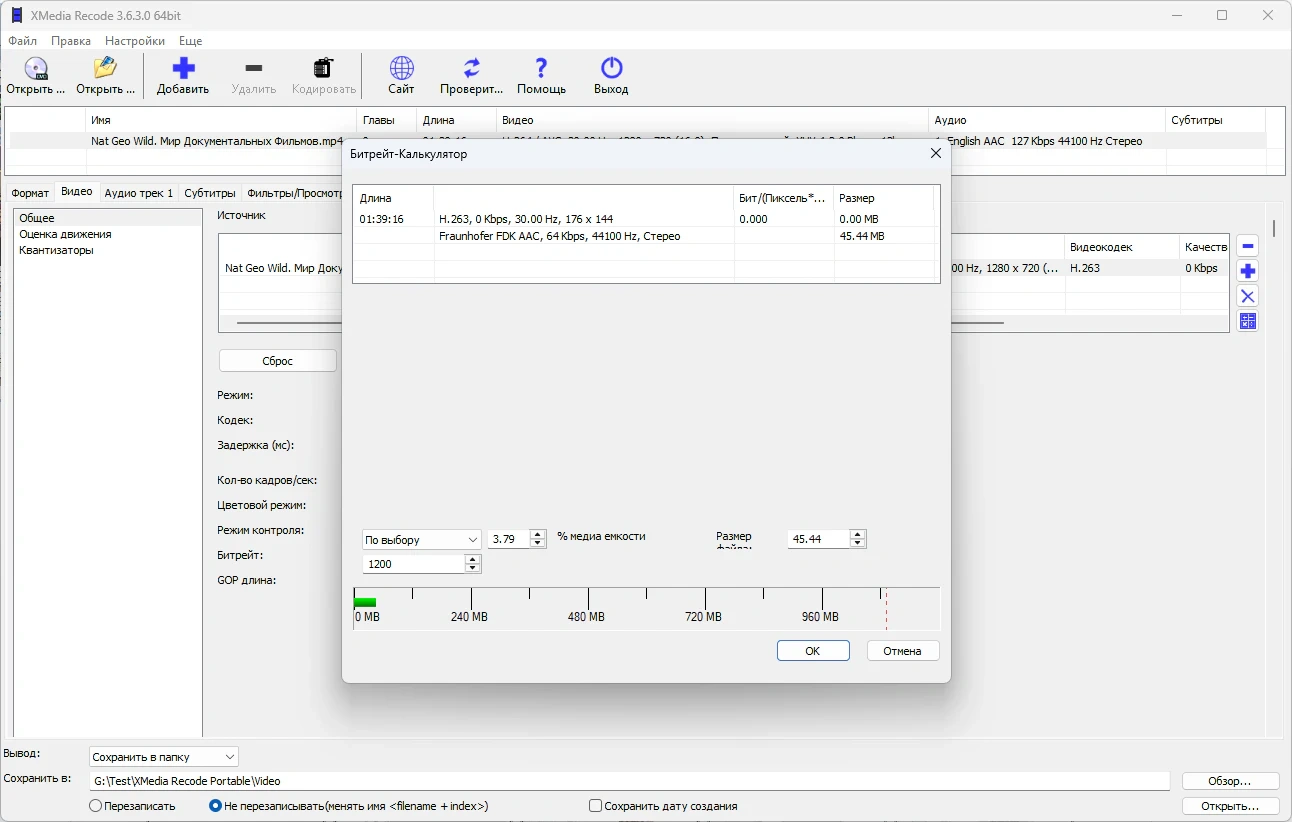This screenshot has width=1292, height=822.
Task: Click the Выход power icon
Action: (x=611, y=68)
